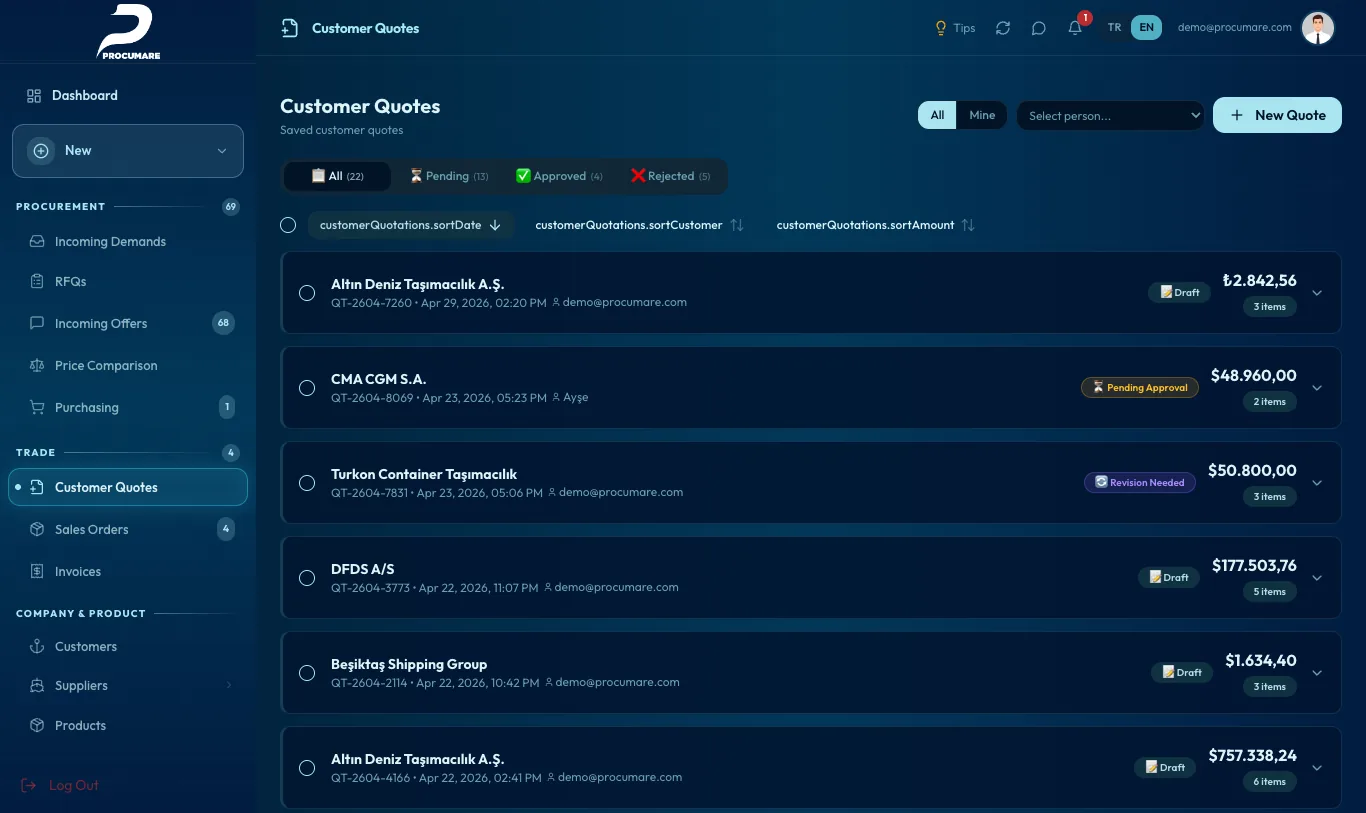Expand the ₺2.842,56 quote row chevron
This screenshot has width=1366, height=813.
click(x=1317, y=293)
